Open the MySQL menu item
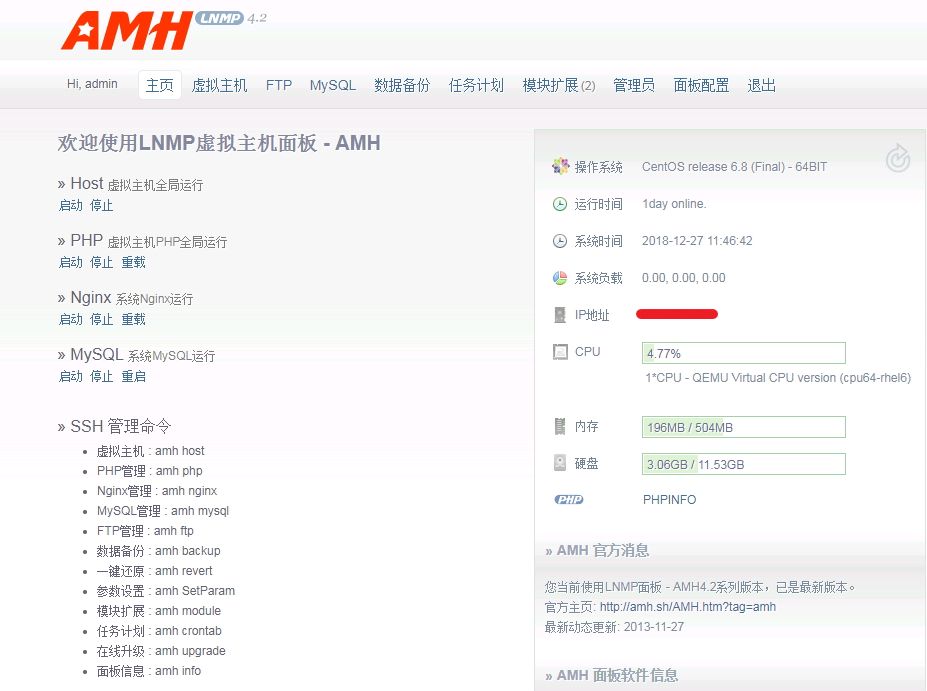This screenshot has width=927, height=691. pyautogui.click(x=333, y=85)
